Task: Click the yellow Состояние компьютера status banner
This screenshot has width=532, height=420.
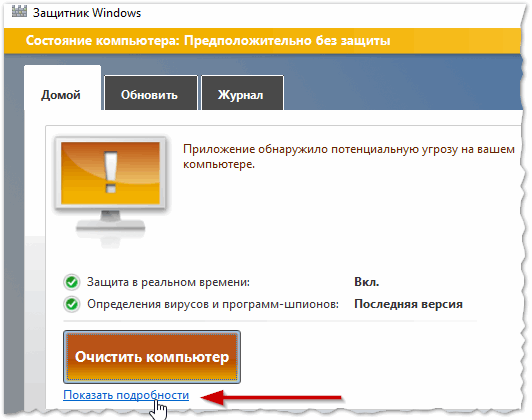Action: click(x=262, y=41)
